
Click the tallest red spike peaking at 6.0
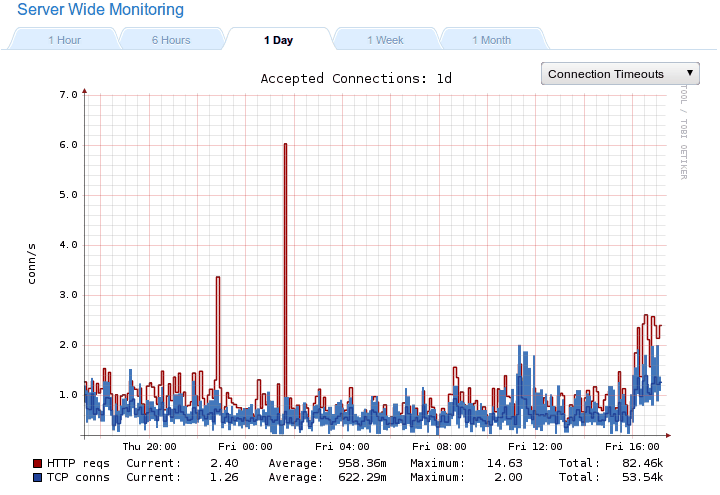(x=285, y=146)
